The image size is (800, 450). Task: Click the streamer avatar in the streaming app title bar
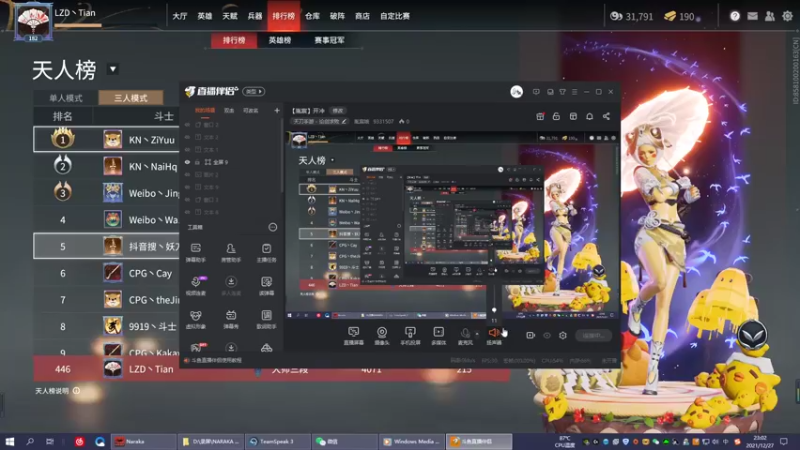click(x=516, y=92)
